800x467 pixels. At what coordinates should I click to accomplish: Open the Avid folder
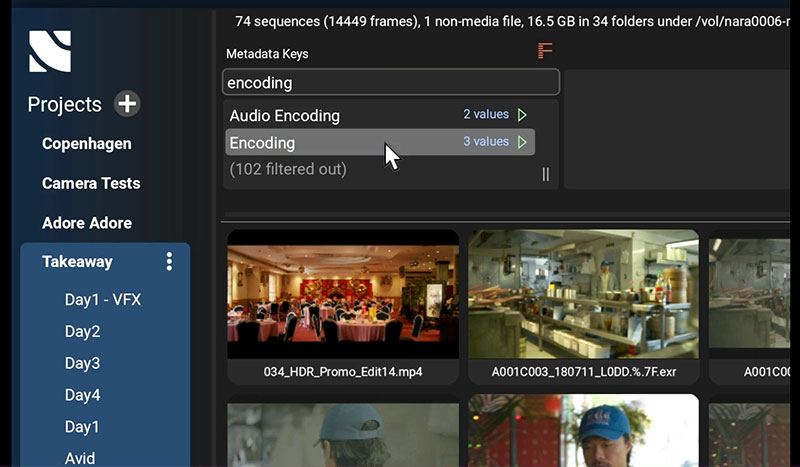coord(80,458)
